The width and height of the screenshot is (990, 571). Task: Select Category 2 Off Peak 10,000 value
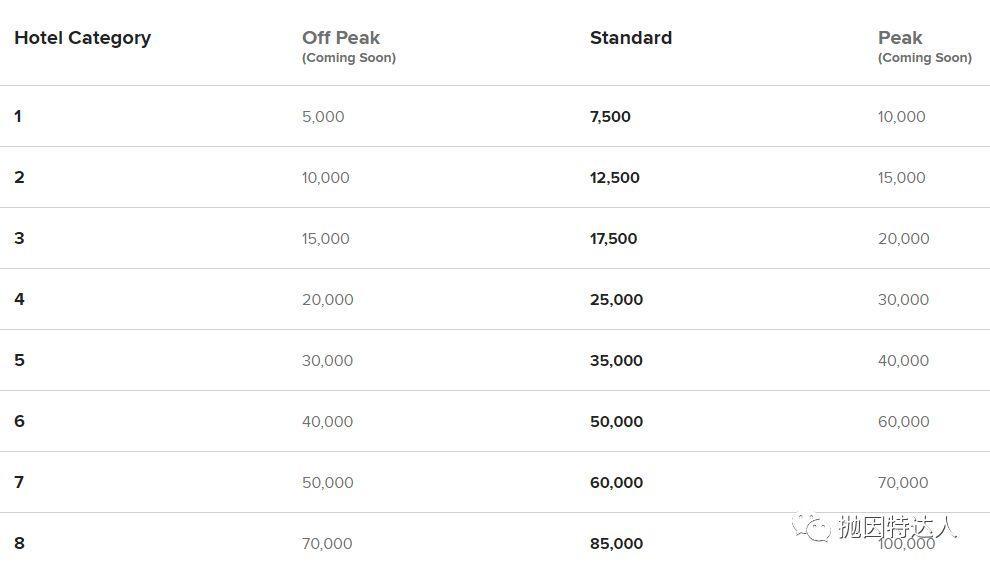[x=325, y=177]
